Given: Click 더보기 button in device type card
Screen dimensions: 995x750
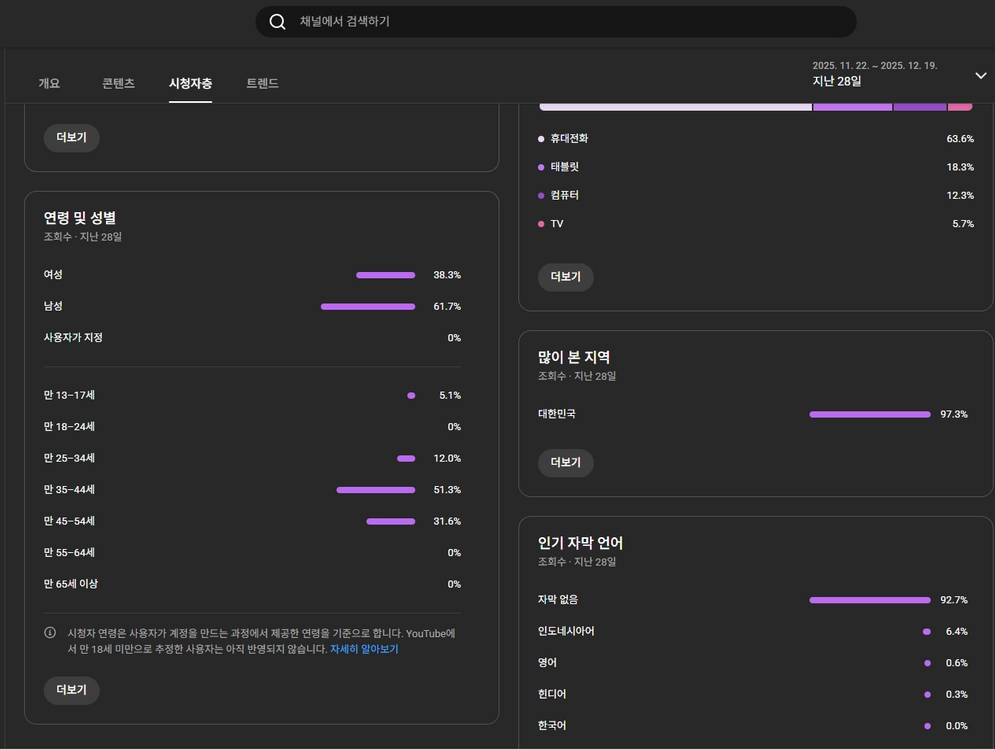Looking at the screenshot, I should pyautogui.click(x=565, y=277).
